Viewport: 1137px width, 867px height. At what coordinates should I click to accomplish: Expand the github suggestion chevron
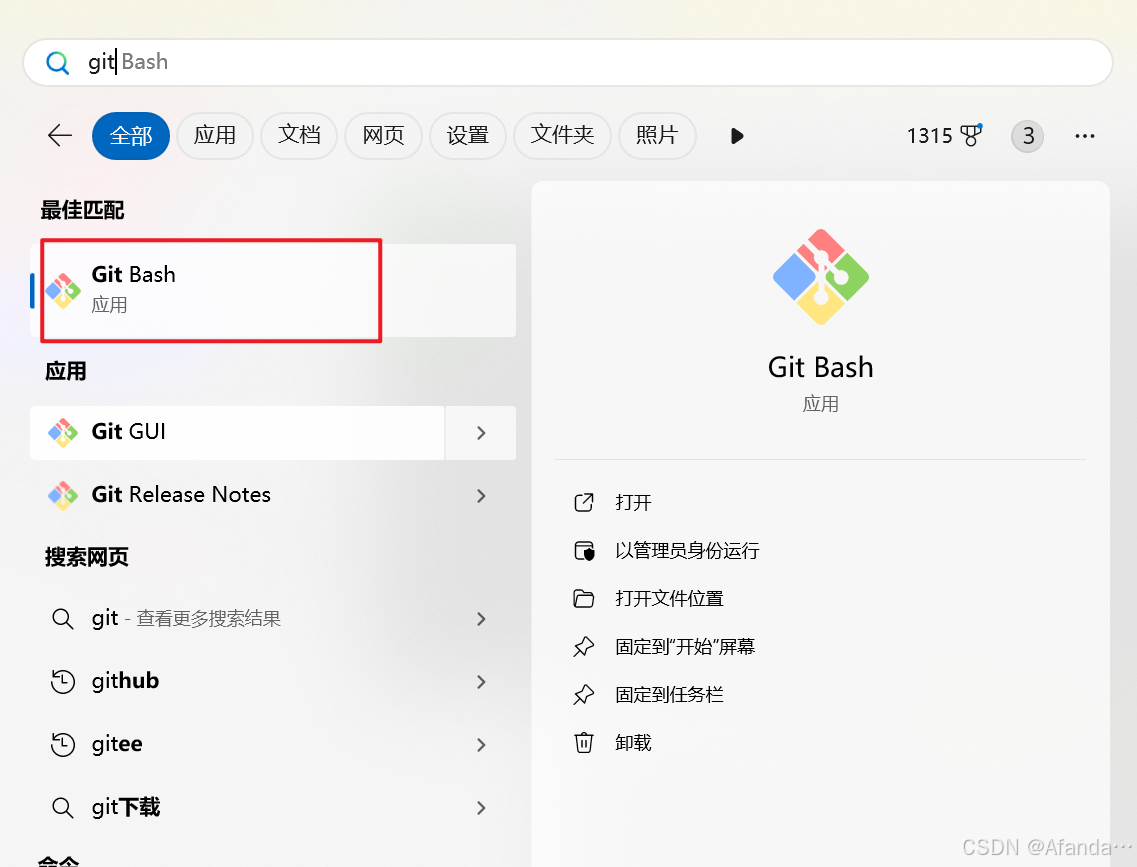click(x=481, y=682)
